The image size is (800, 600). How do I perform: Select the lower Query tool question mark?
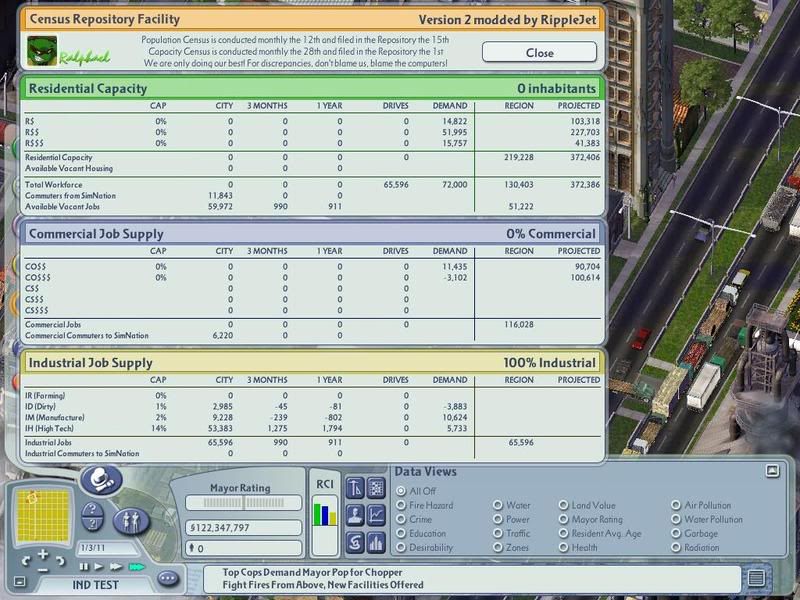[92, 523]
